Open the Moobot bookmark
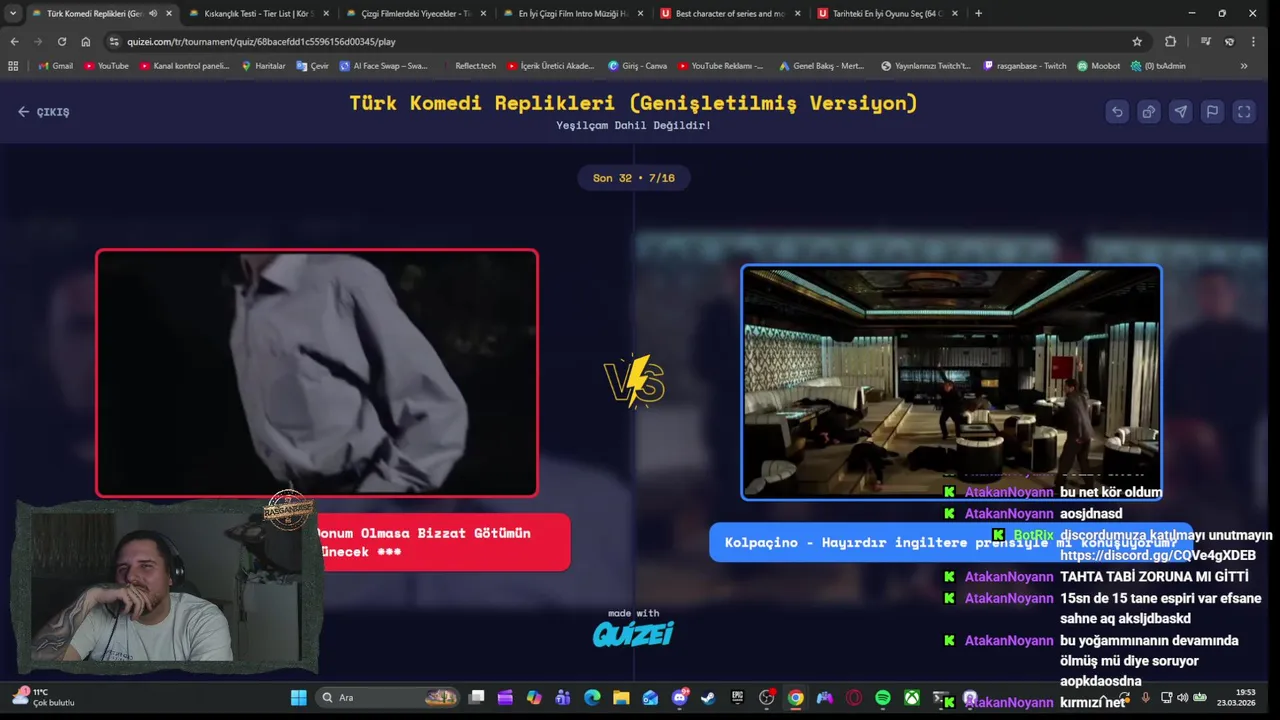The height and width of the screenshot is (720, 1280). [1098, 66]
